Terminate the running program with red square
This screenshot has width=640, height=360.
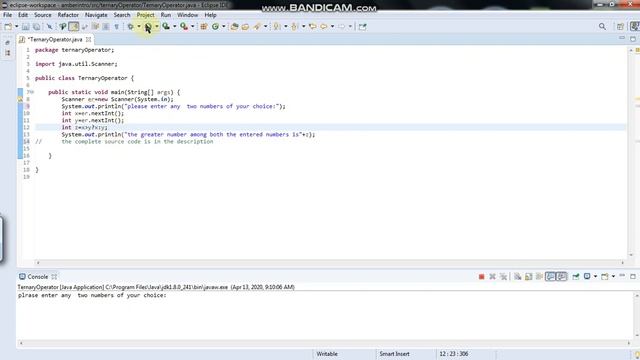[x=482, y=277]
